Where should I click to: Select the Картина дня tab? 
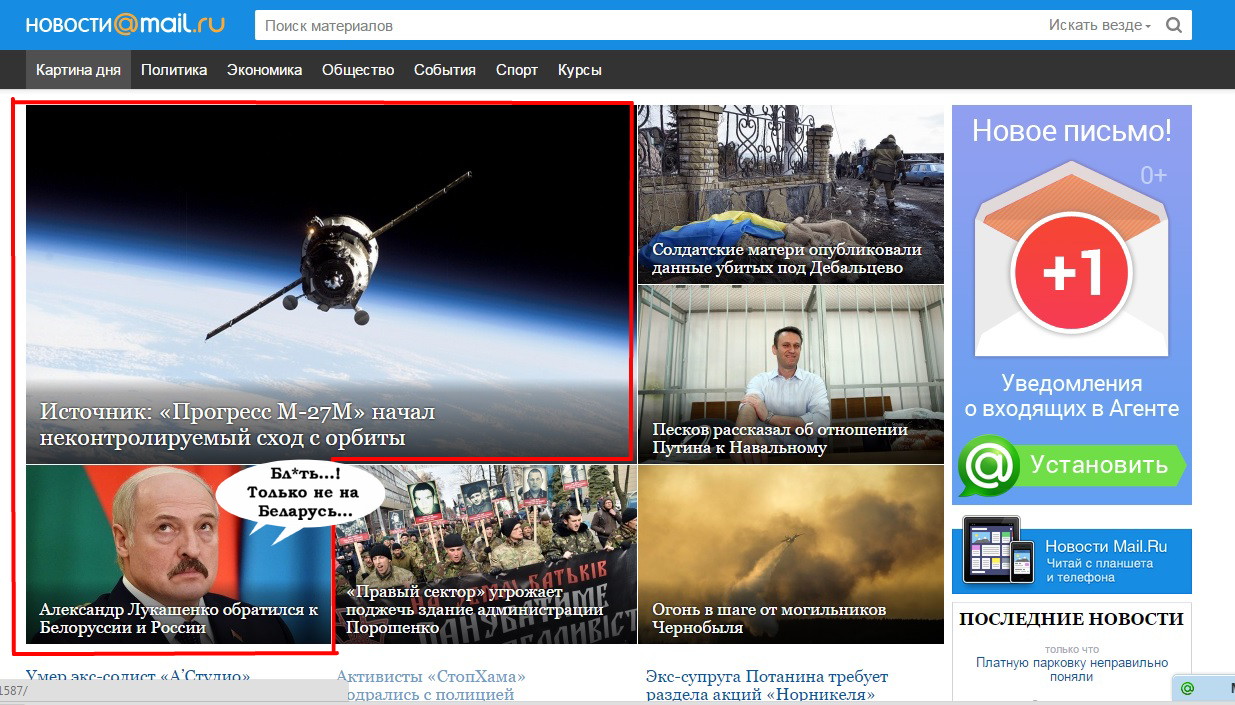click(78, 70)
